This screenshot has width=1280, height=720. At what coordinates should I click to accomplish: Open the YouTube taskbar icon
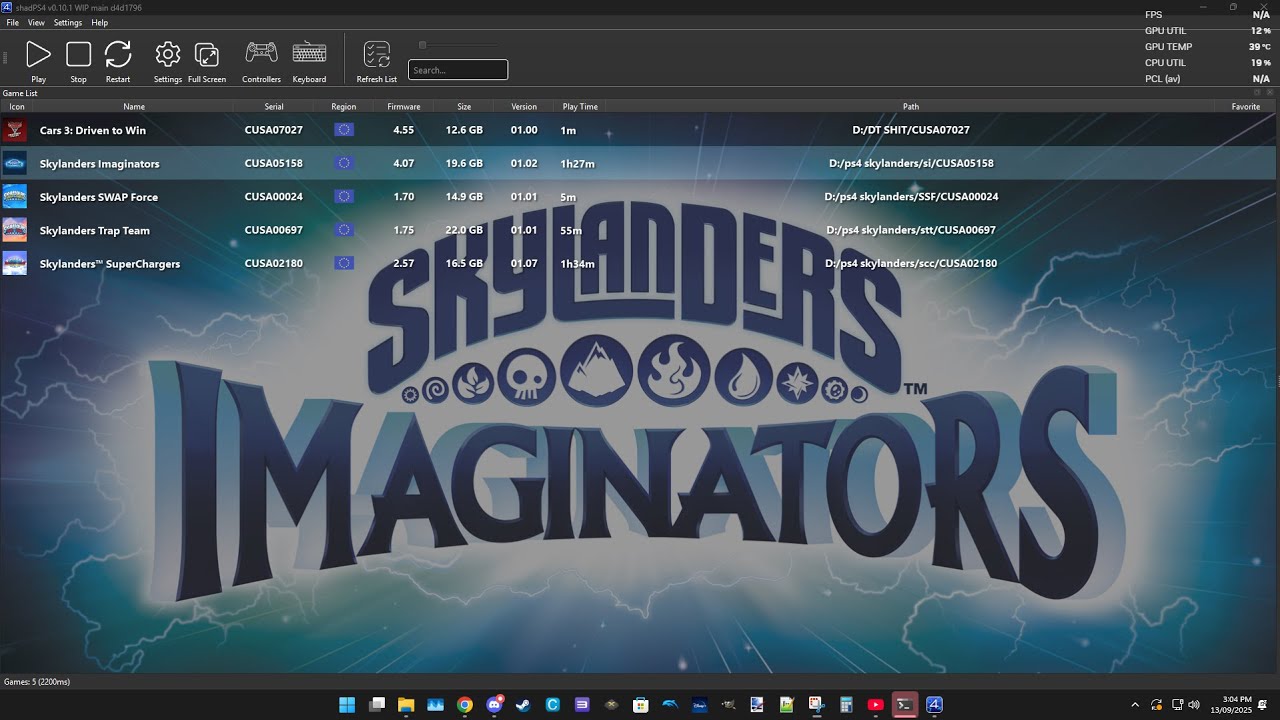point(876,705)
